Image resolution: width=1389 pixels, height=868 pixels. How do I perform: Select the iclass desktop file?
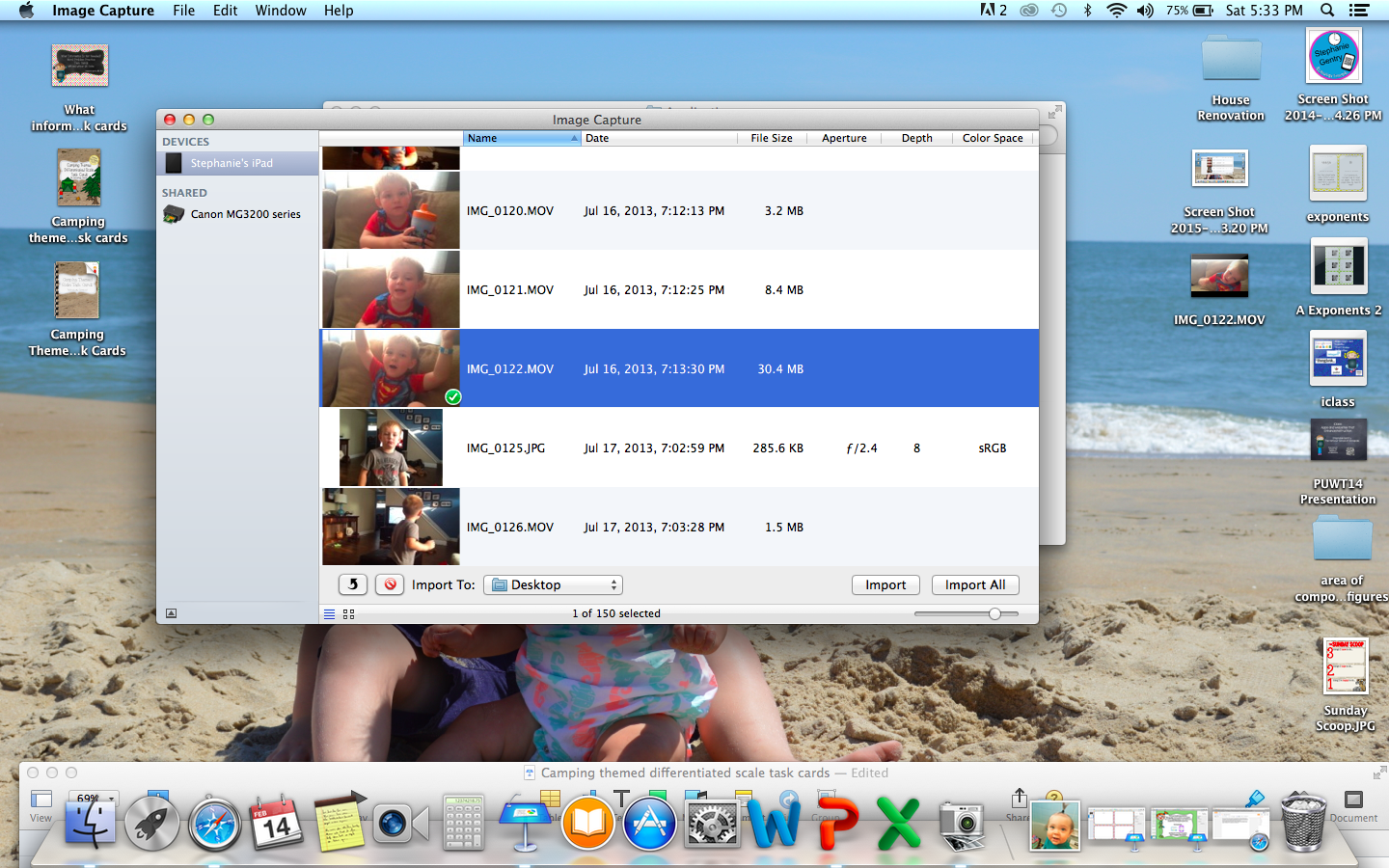[1338, 369]
